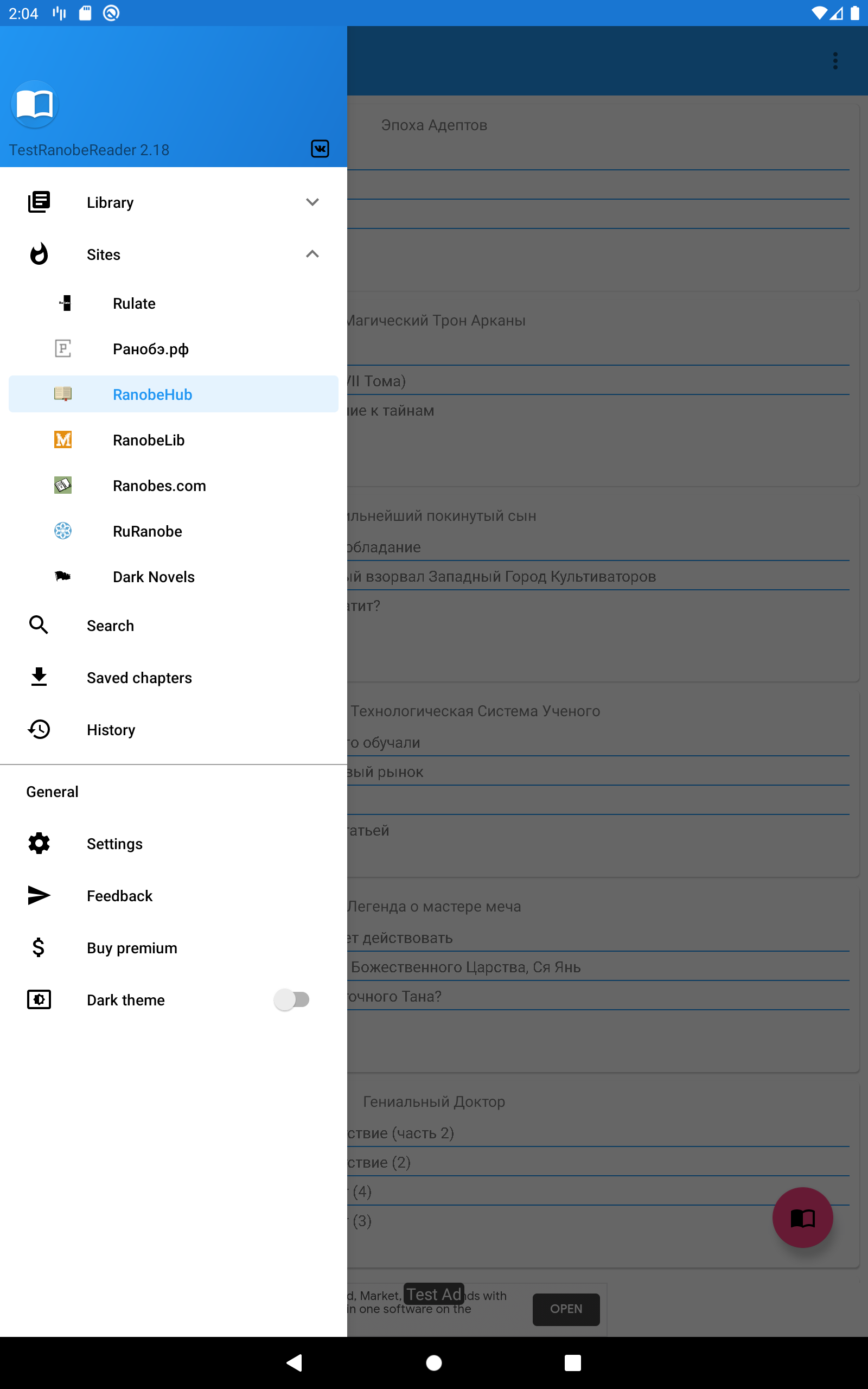The width and height of the screenshot is (868, 1389).
Task: Click the Buy premium dollar icon
Action: coord(39,948)
